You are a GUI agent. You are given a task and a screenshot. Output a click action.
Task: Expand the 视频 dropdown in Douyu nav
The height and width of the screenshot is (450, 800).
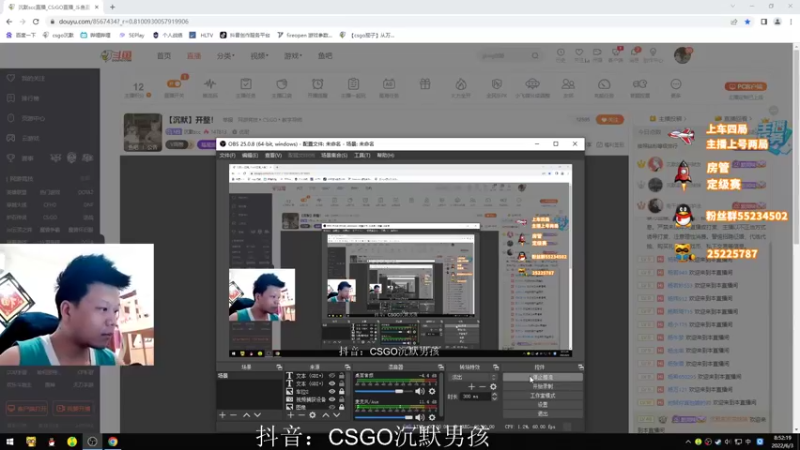259,56
